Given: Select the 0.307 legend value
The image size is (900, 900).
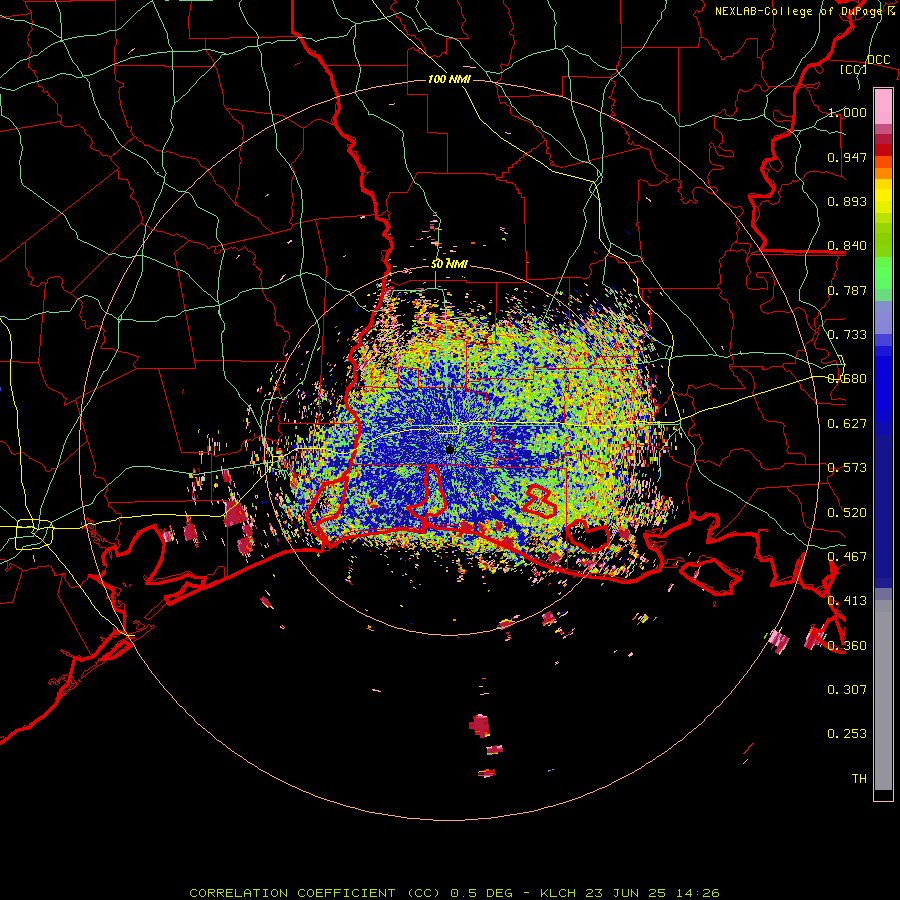Looking at the screenshot, I should click(847, 690).
